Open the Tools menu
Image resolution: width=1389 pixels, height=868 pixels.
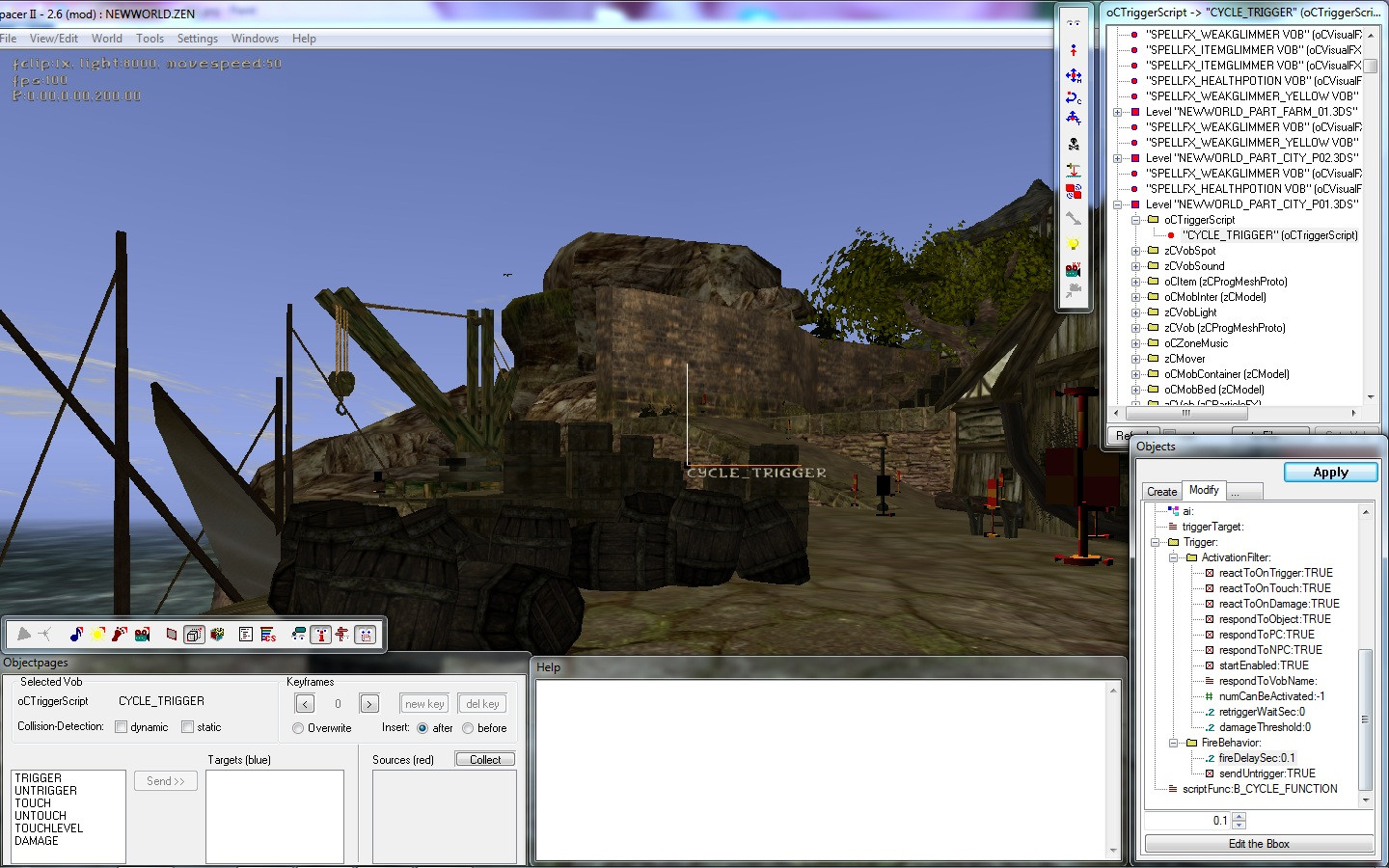click(150, 39)
